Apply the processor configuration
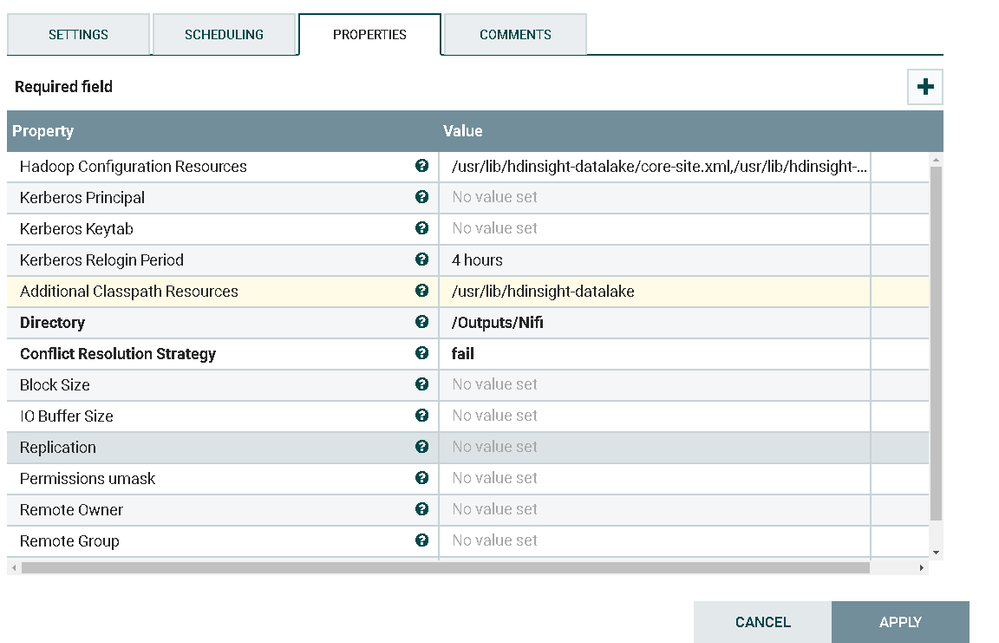This screenshot has width=999, height=643. [900, 622]
